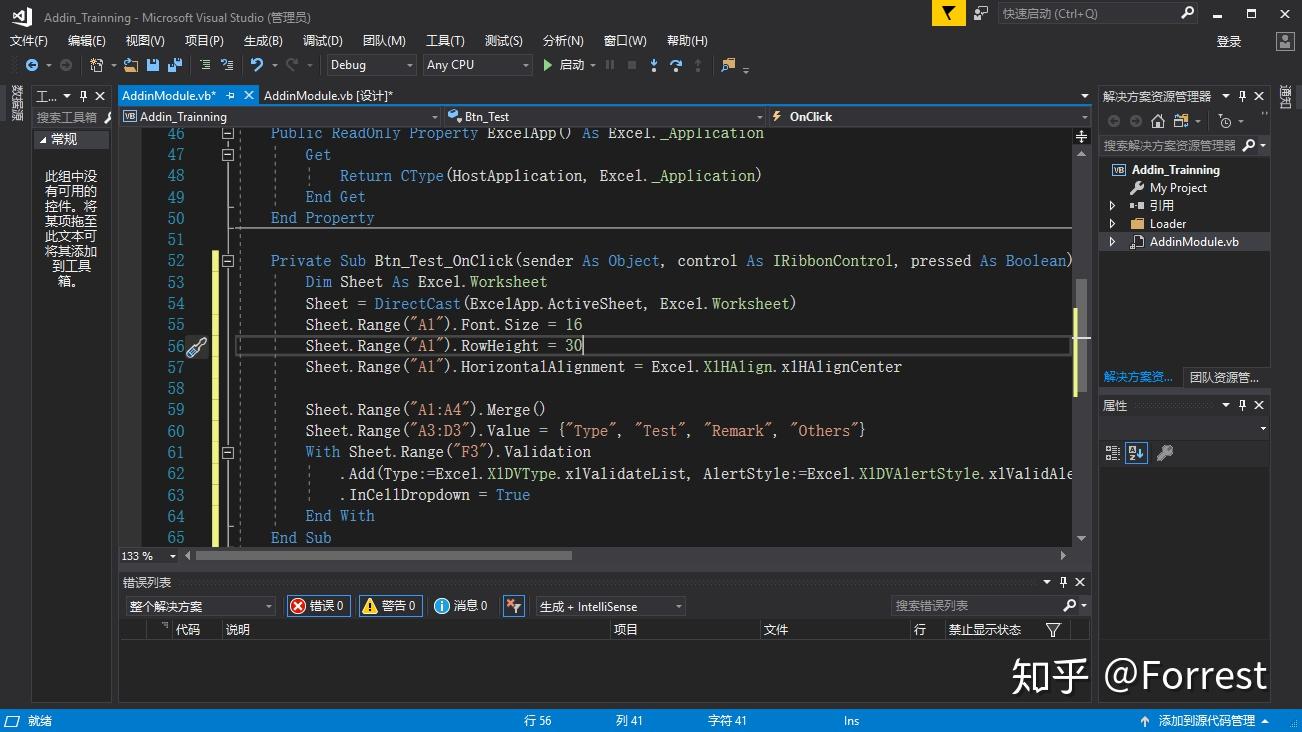
Task: Click 添加到源代码管理 in status bar
Action: [x=1206, y=721]
